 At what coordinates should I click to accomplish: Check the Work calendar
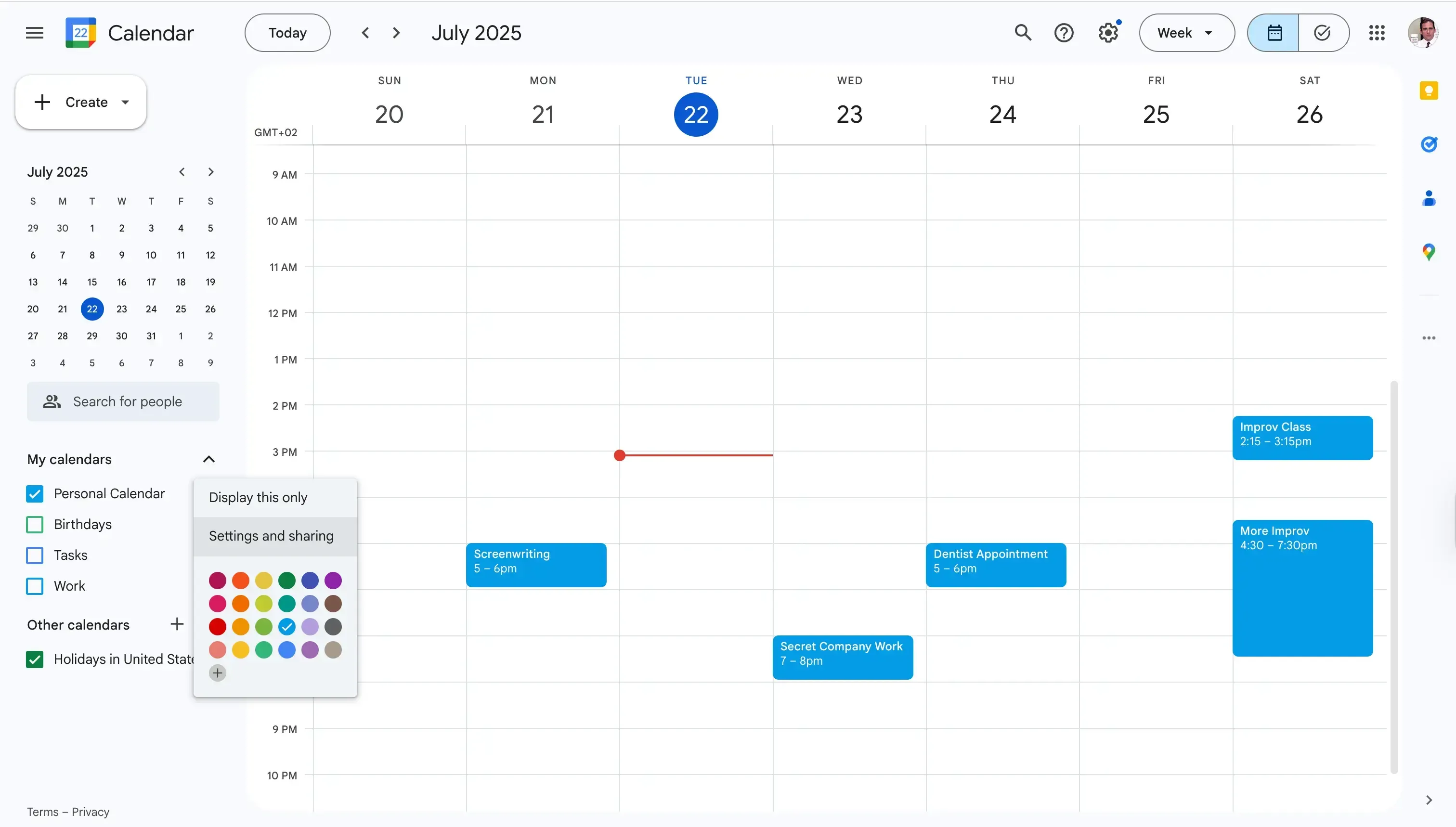point(34,586)
